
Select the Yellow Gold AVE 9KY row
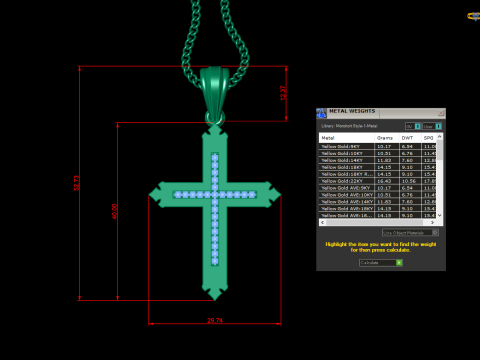[x=377, y=188]
